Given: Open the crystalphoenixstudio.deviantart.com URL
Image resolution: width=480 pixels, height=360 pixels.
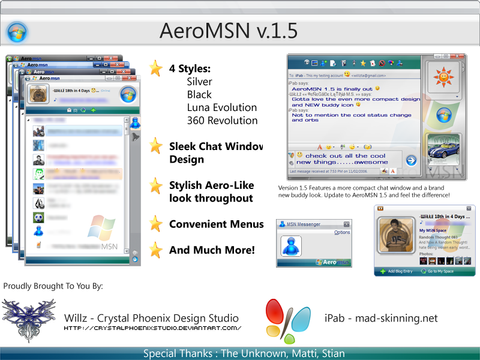Looking at the screenshot, I should (x=152, y=328).
